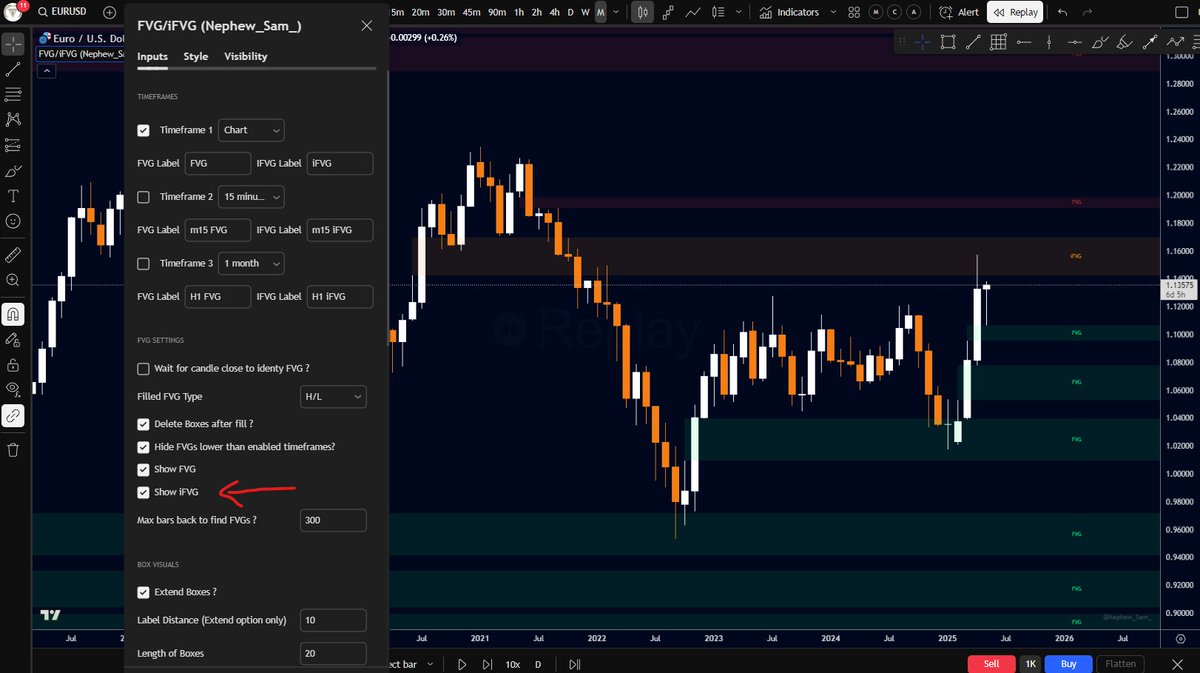
Task: Exit Replay mode via Replay button
Action: 1015,13
